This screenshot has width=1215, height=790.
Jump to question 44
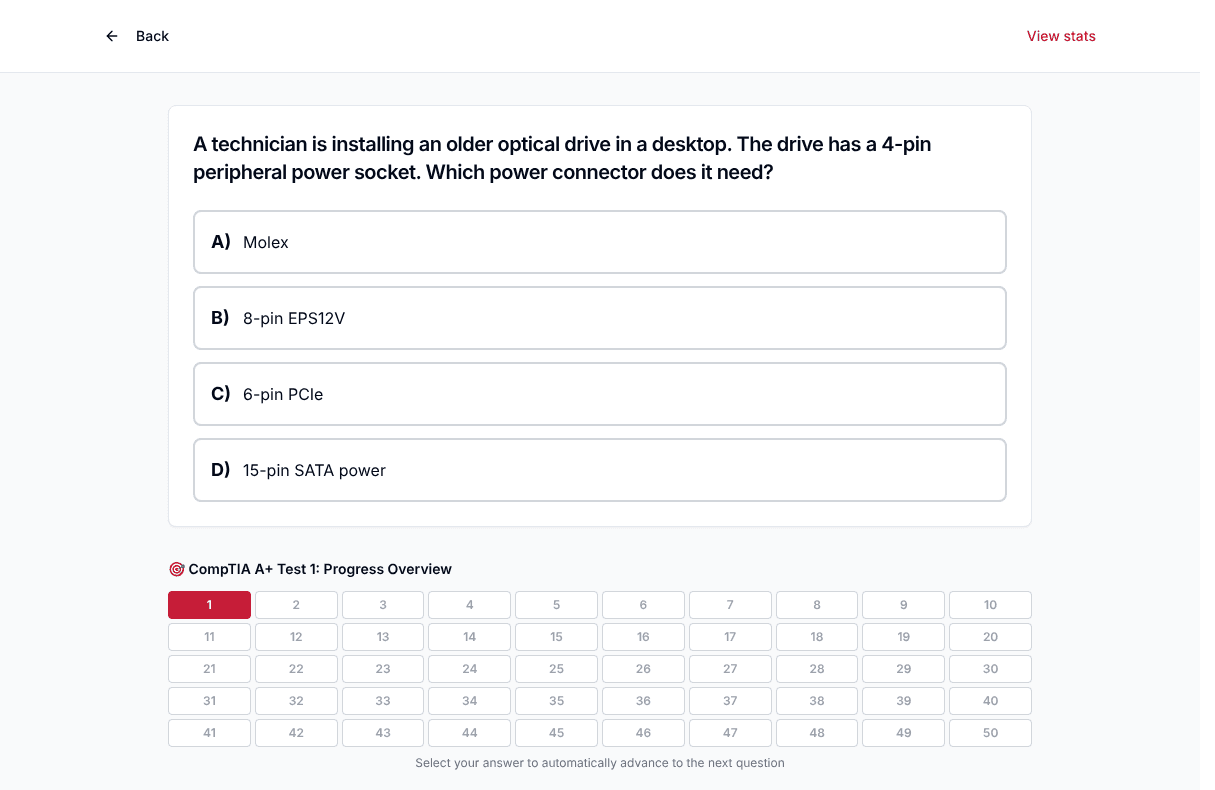coord(470,733)
